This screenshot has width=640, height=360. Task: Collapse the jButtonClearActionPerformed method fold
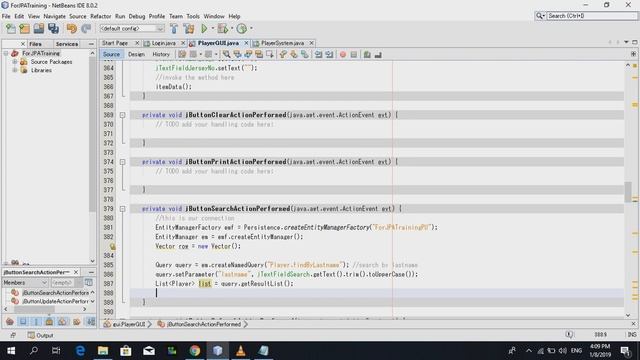coord(122,115)
